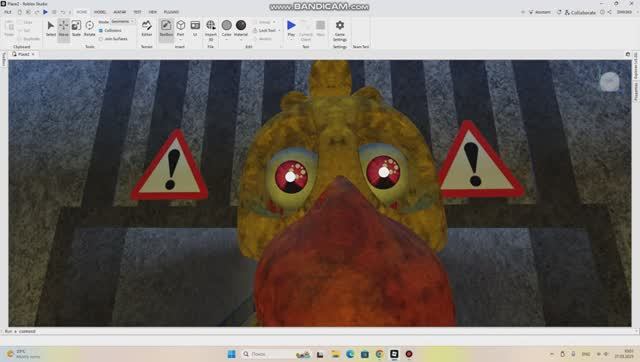Viewport: 640px width, 362px height.
Task: Expand the Material dropdown arrow
Action: click(x=241, y=40)
